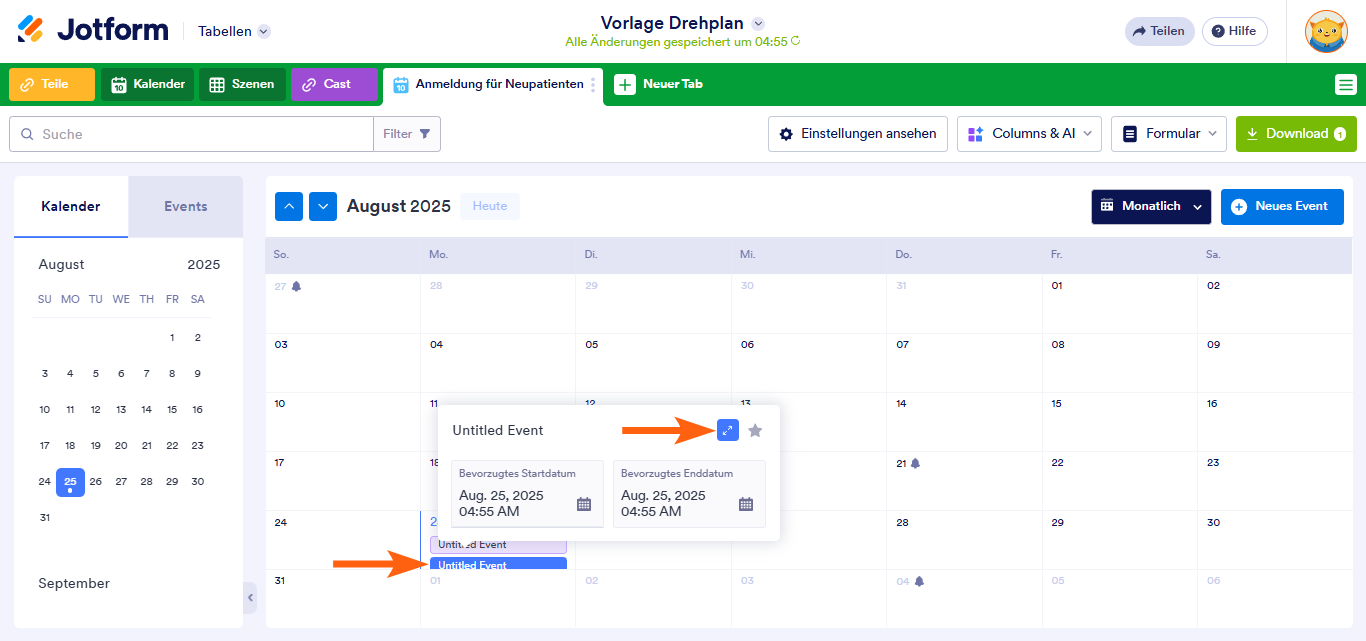
Task: Open calendar picker for Bevorzugtes Startdatum
Action: point(584,504)
